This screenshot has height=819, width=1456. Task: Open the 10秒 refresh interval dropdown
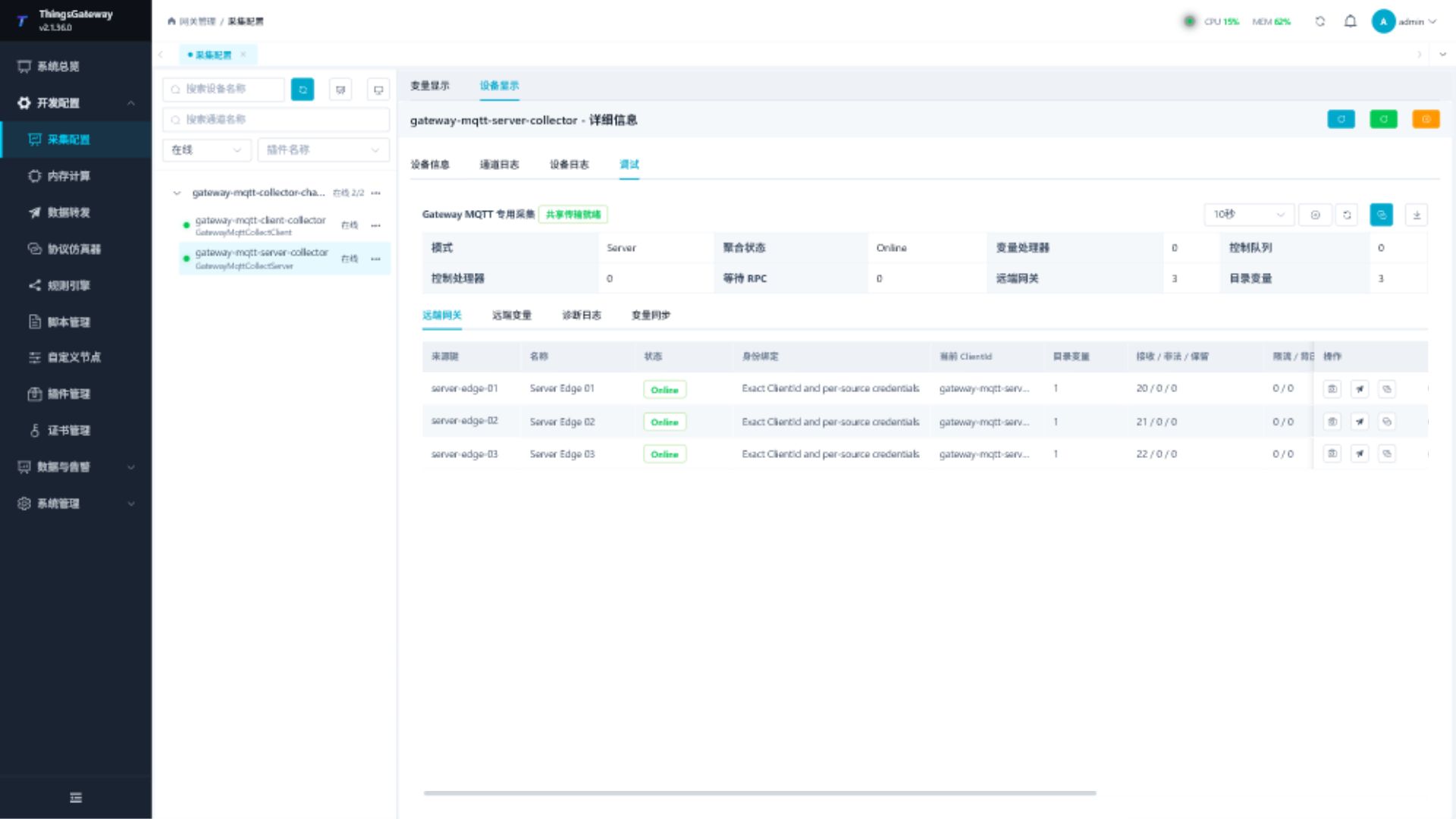tap(1249, 215)
